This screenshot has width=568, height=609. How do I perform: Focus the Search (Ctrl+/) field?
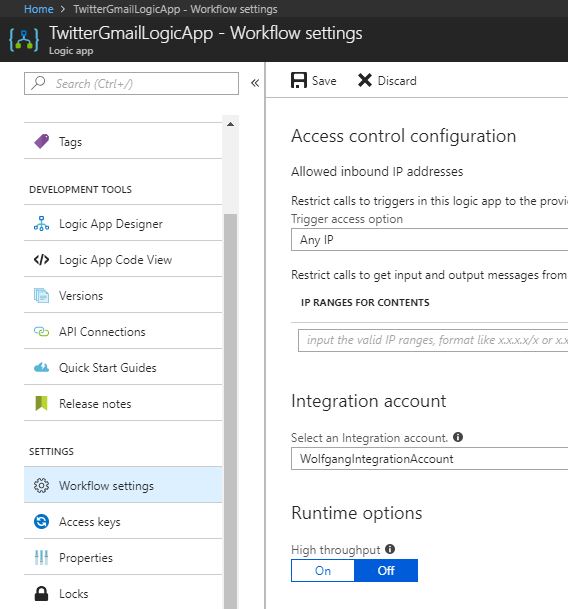131,83
